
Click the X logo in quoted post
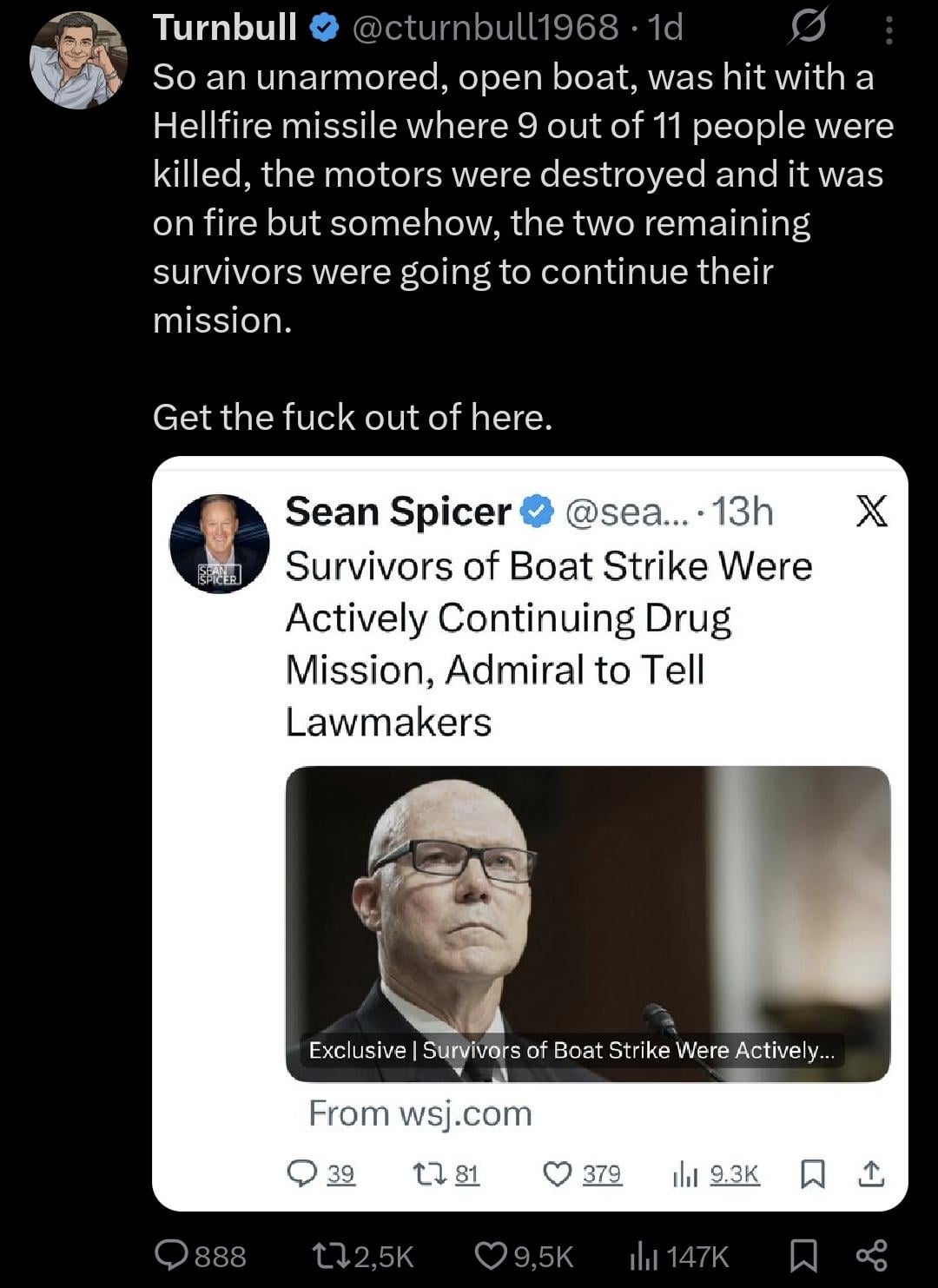(x=871, y=511)
